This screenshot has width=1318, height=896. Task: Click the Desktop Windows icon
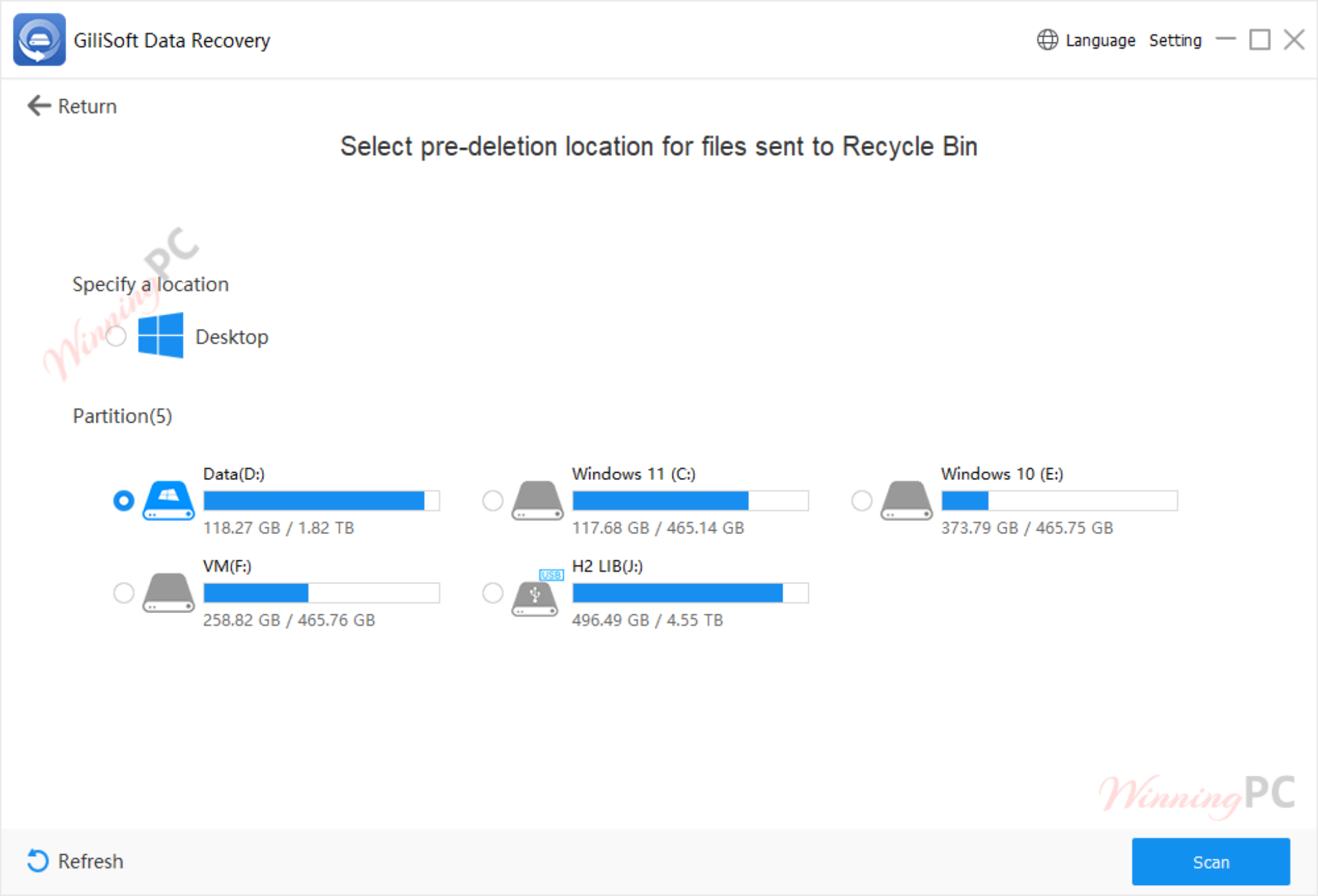(161, 336)
